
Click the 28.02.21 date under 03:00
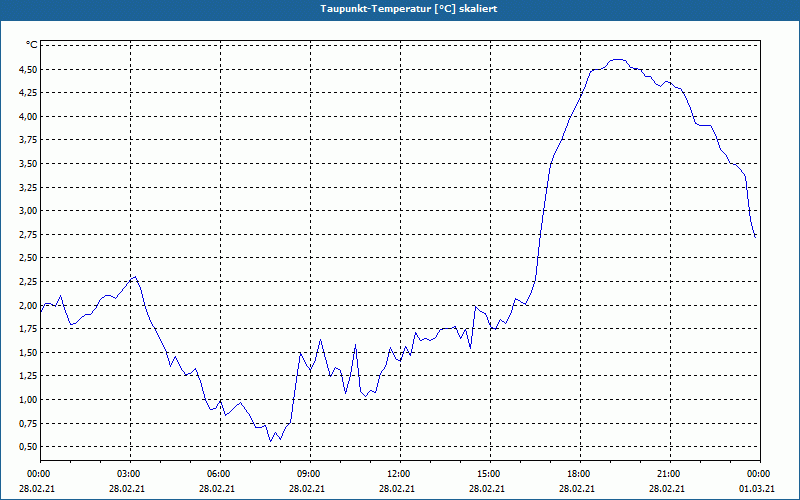pyautogui.click(x=127, y=489)
